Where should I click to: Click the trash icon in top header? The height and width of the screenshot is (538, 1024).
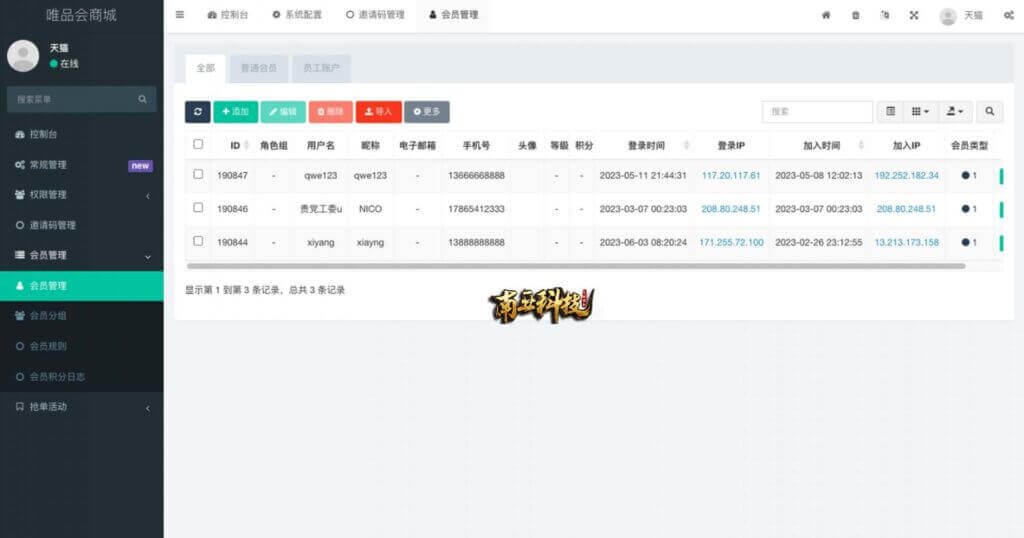[855, 15]
